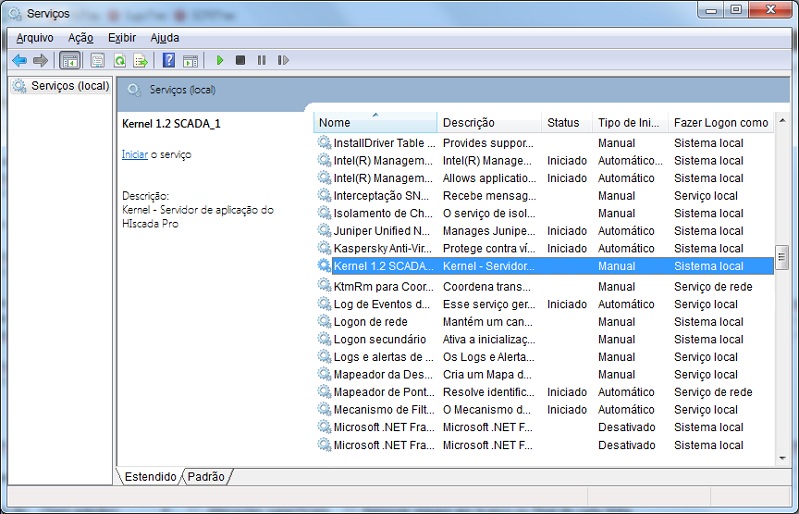Switch to the Estendido tab
The width and height of the screenshot is (799, 514).
tap(150, 476)
